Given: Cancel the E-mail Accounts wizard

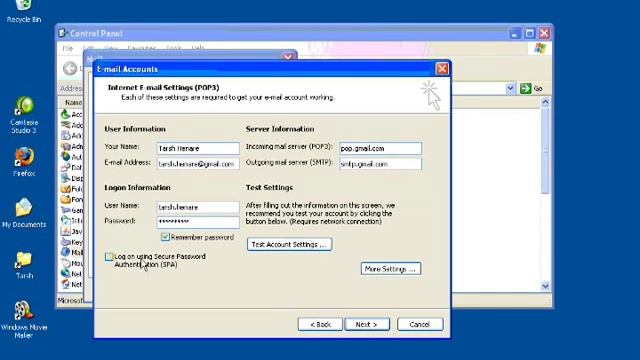Looking at the screenshot, I should pyautogui.click(x=420, y=324).
